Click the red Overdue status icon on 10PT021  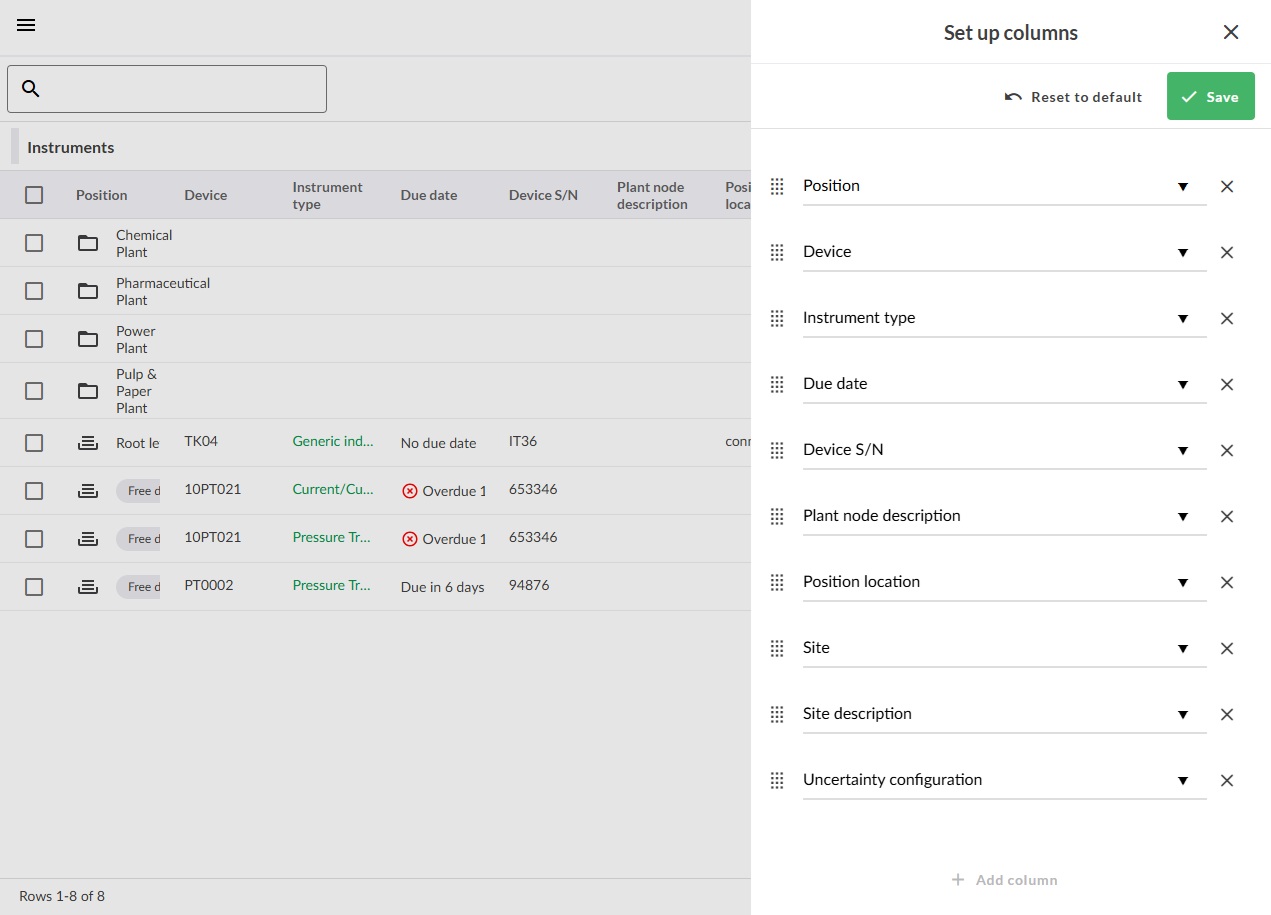(x=409, y=490)
